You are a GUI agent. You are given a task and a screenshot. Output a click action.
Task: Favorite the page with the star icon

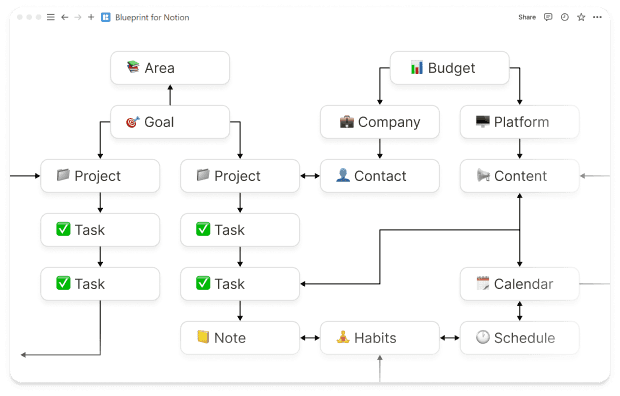pyautogui.click(x=581, y=17)
